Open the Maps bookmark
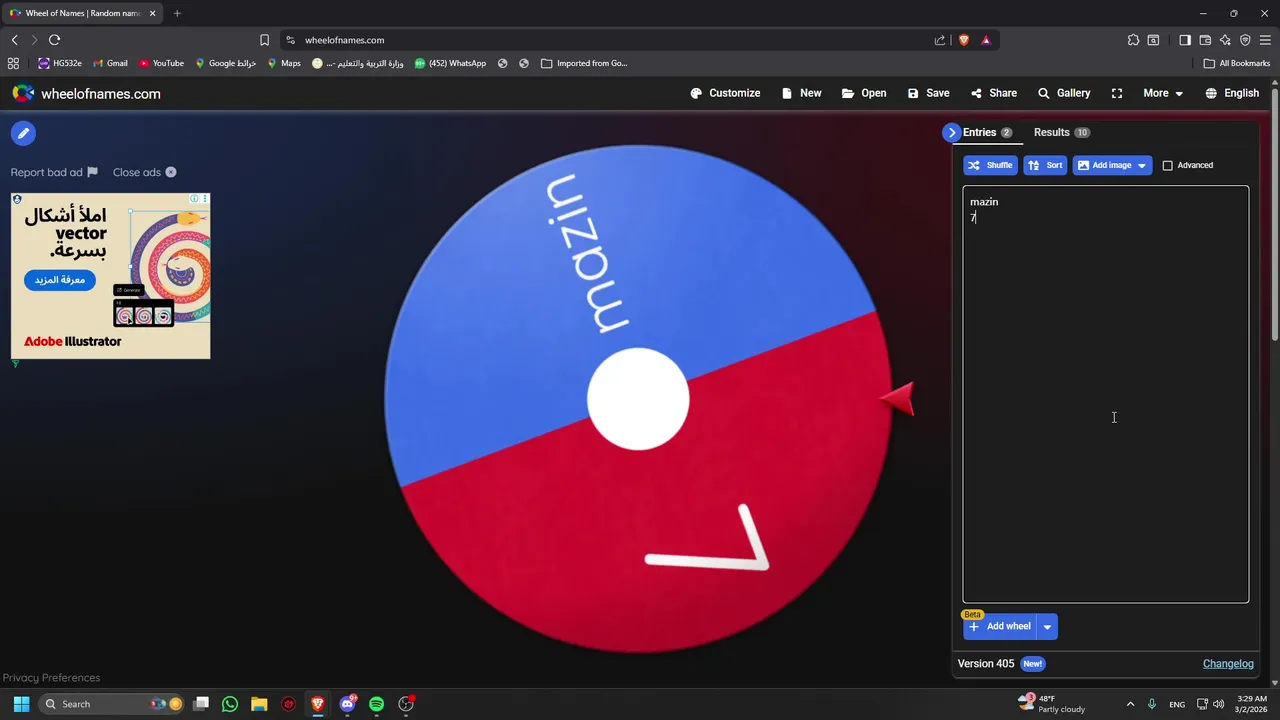Screen dimensions: 1280x720 [x=284, y=63]
